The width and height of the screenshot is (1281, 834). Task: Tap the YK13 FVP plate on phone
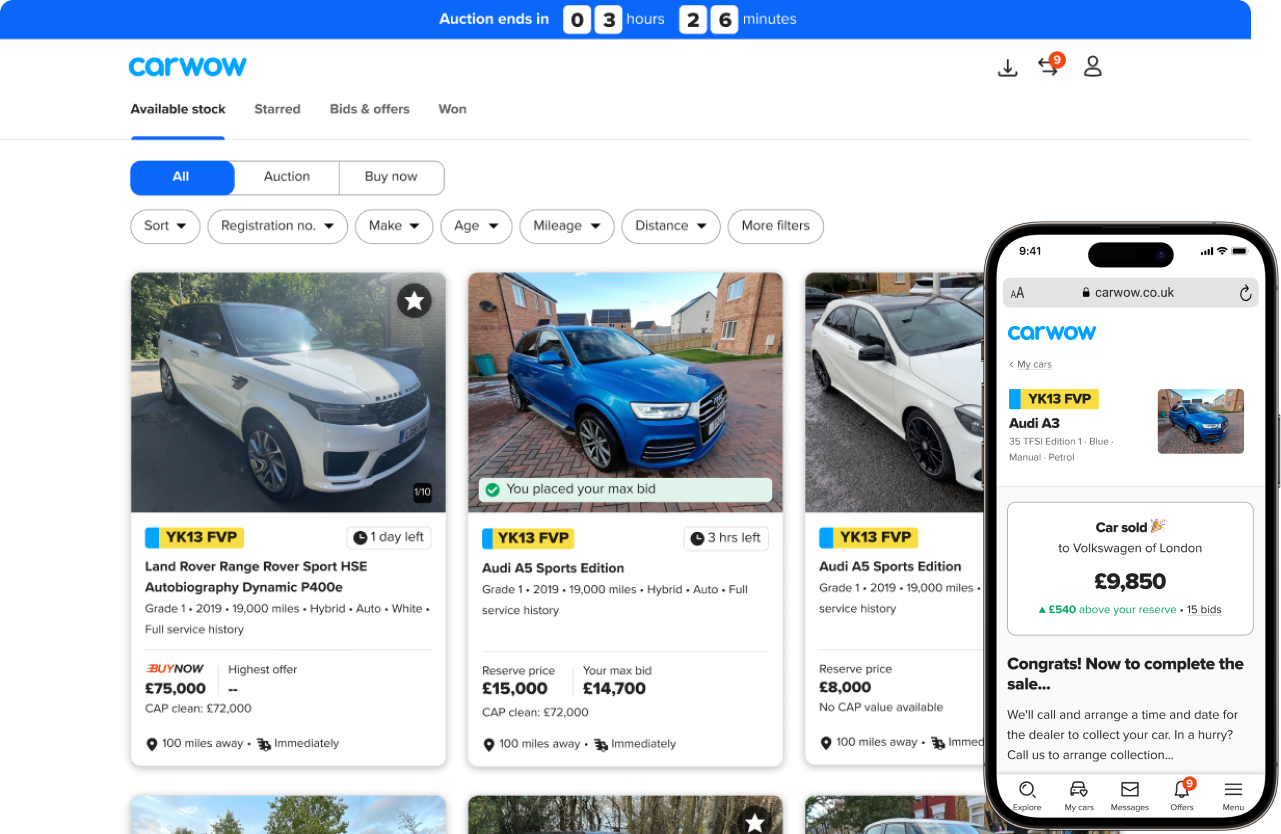tap(1053, 399)
